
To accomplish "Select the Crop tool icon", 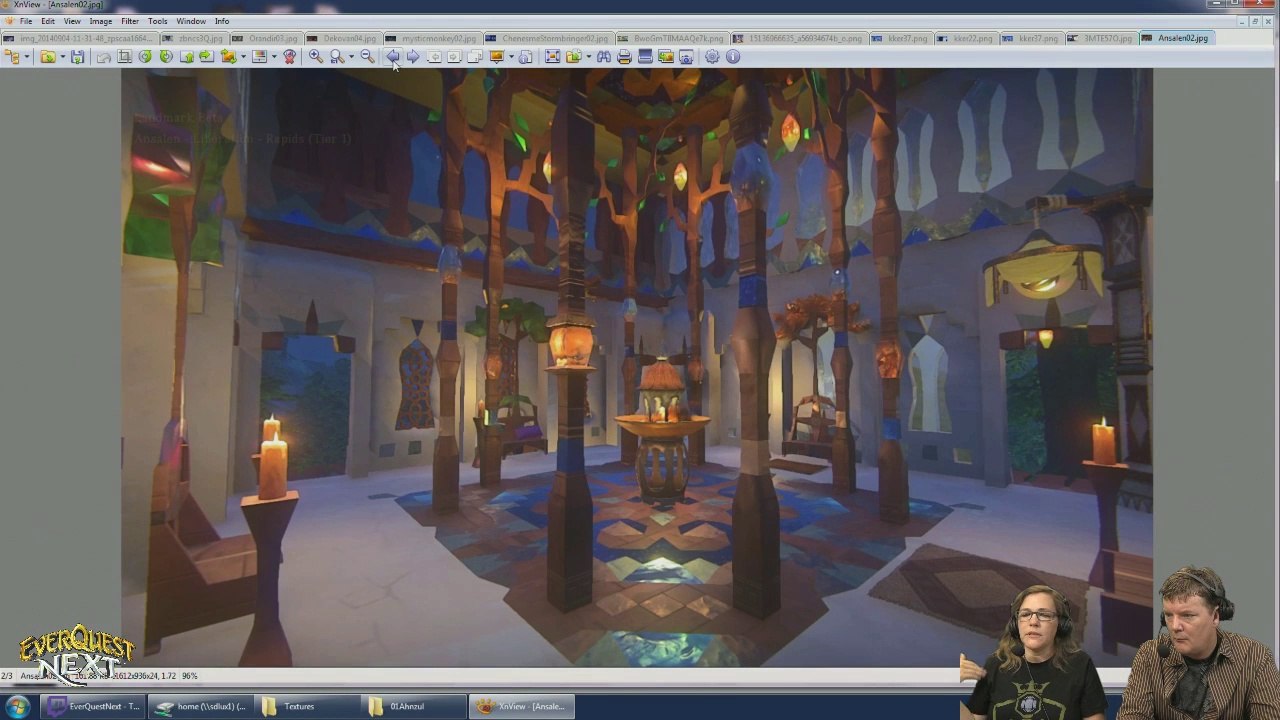I will click(x=124, y=57).
